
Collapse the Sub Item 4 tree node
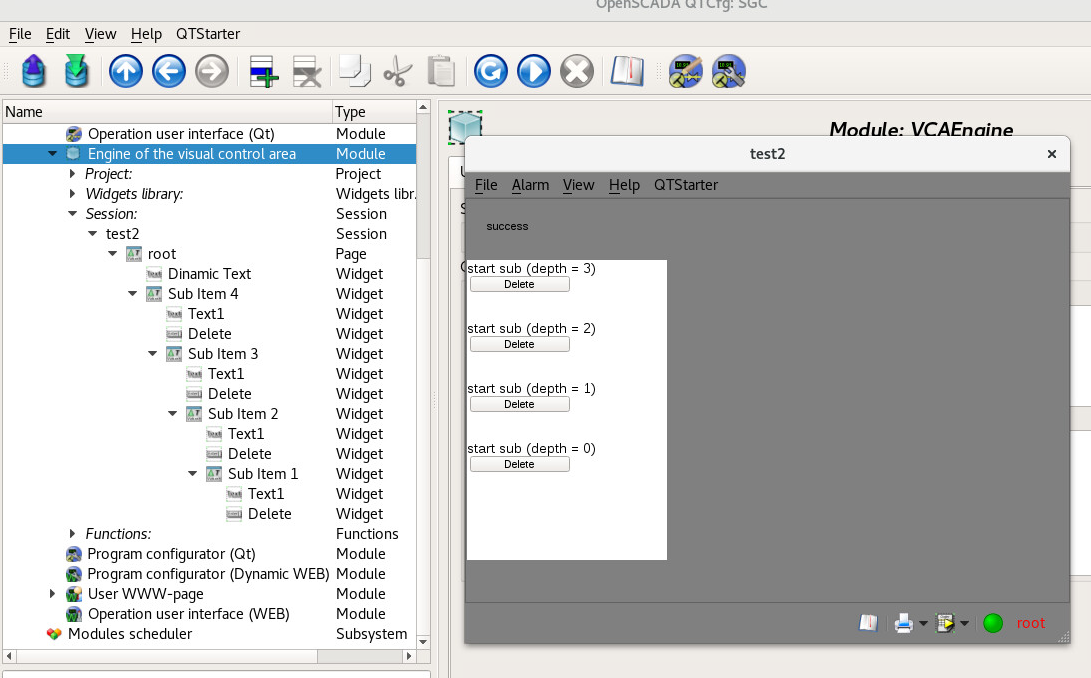pyautogui.click(x=133, y=294)
